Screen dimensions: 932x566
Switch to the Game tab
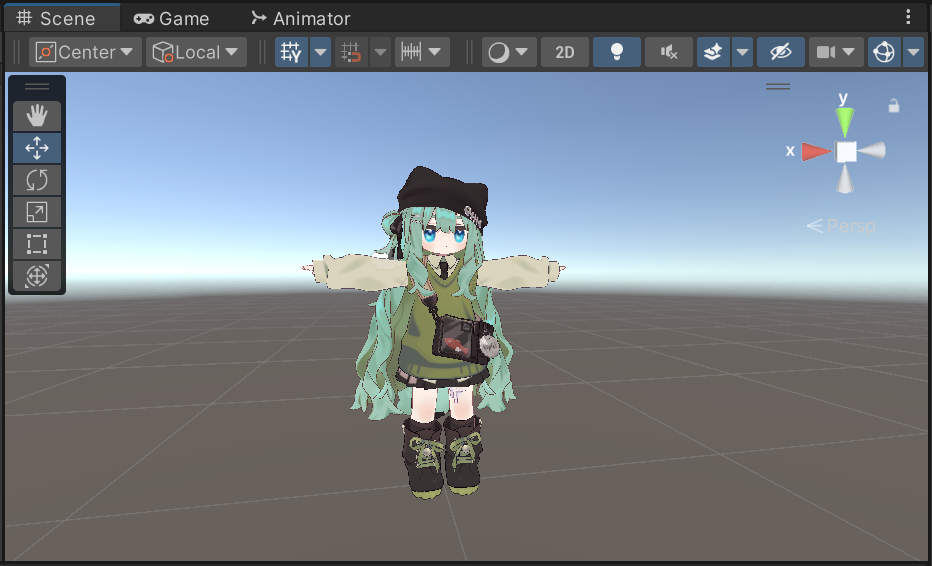[x=171, y=18]
